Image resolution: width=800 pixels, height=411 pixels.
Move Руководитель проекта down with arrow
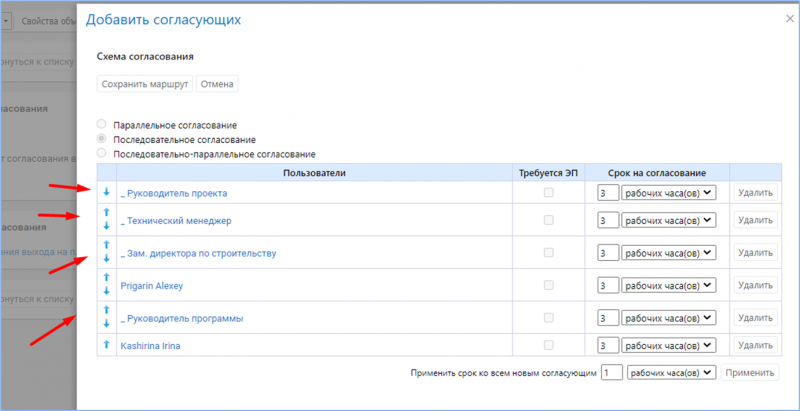[x=106, y=192]
